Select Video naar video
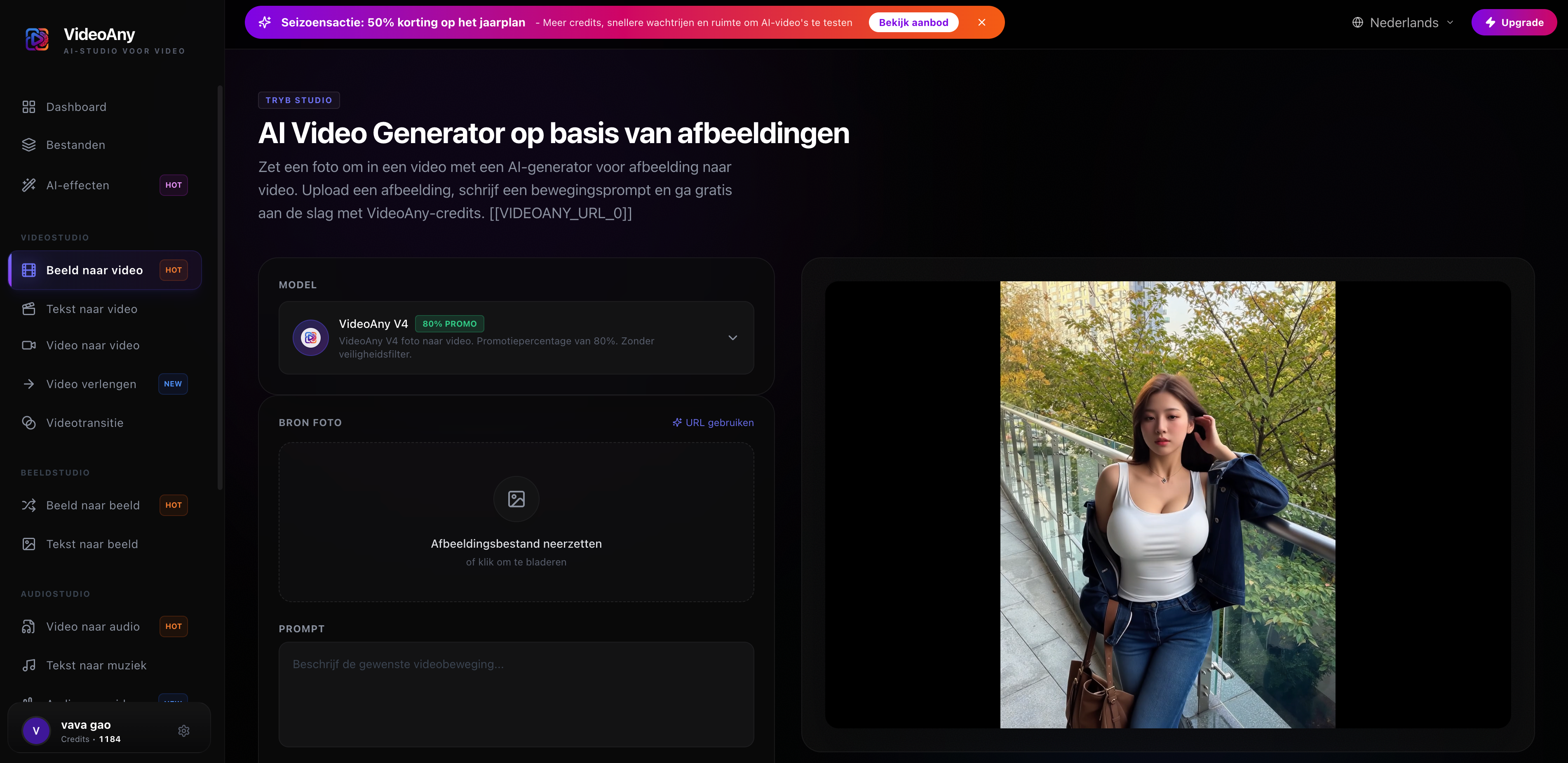The image size is (1568, 763). (x=105, y=345)
